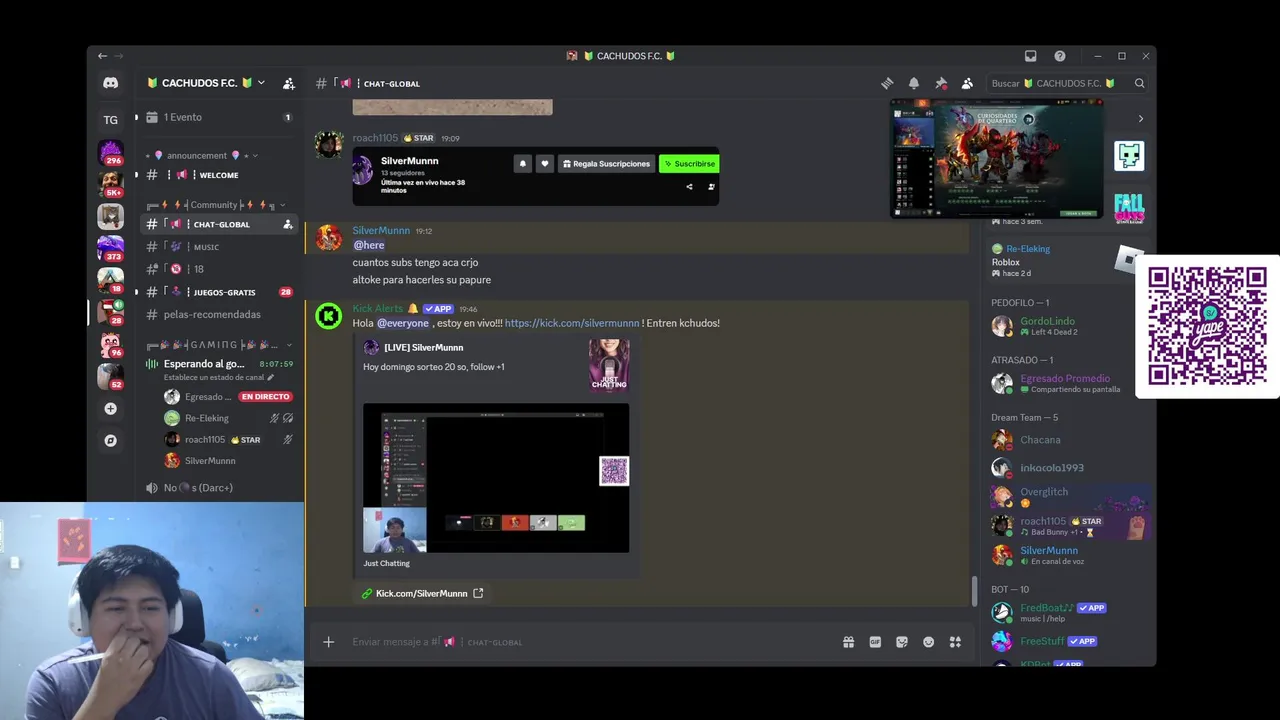Click Suscribirse green button
The width and height of the screenshot is (1280, 720).
(x=689, y=163)
